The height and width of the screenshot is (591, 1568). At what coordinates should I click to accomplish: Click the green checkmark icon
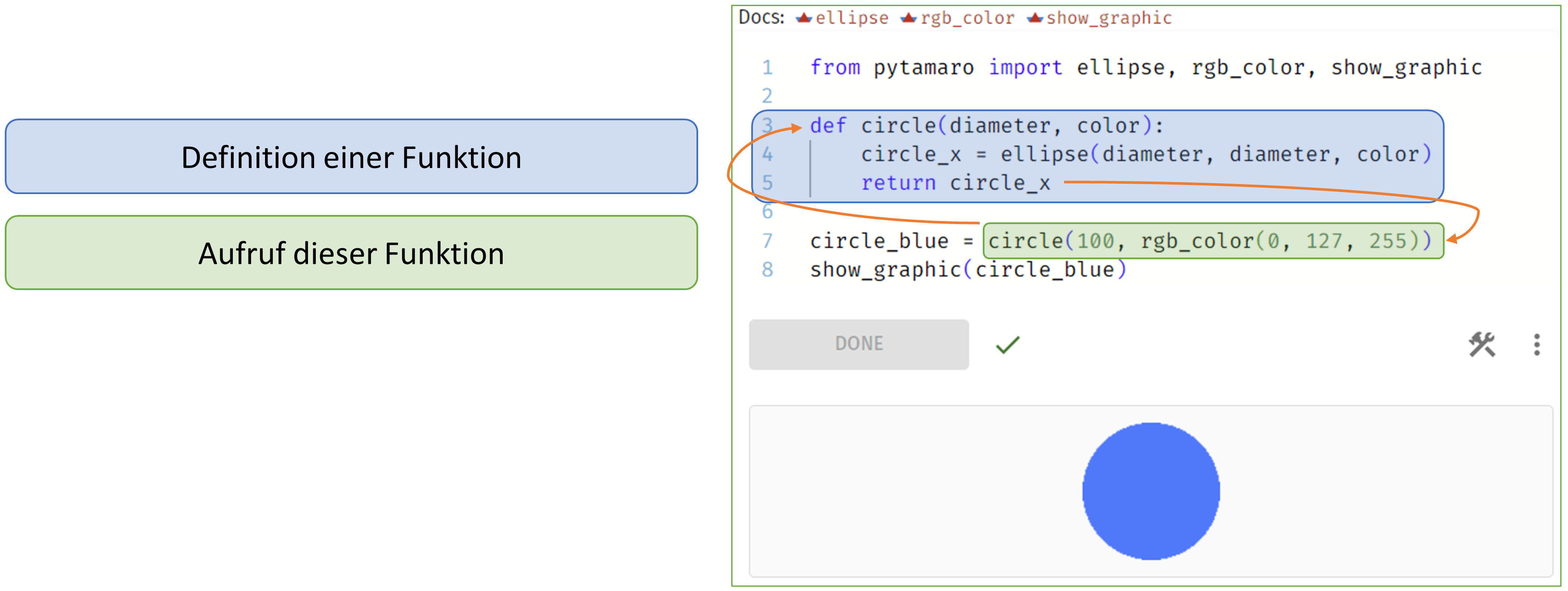coord(1008,344)
